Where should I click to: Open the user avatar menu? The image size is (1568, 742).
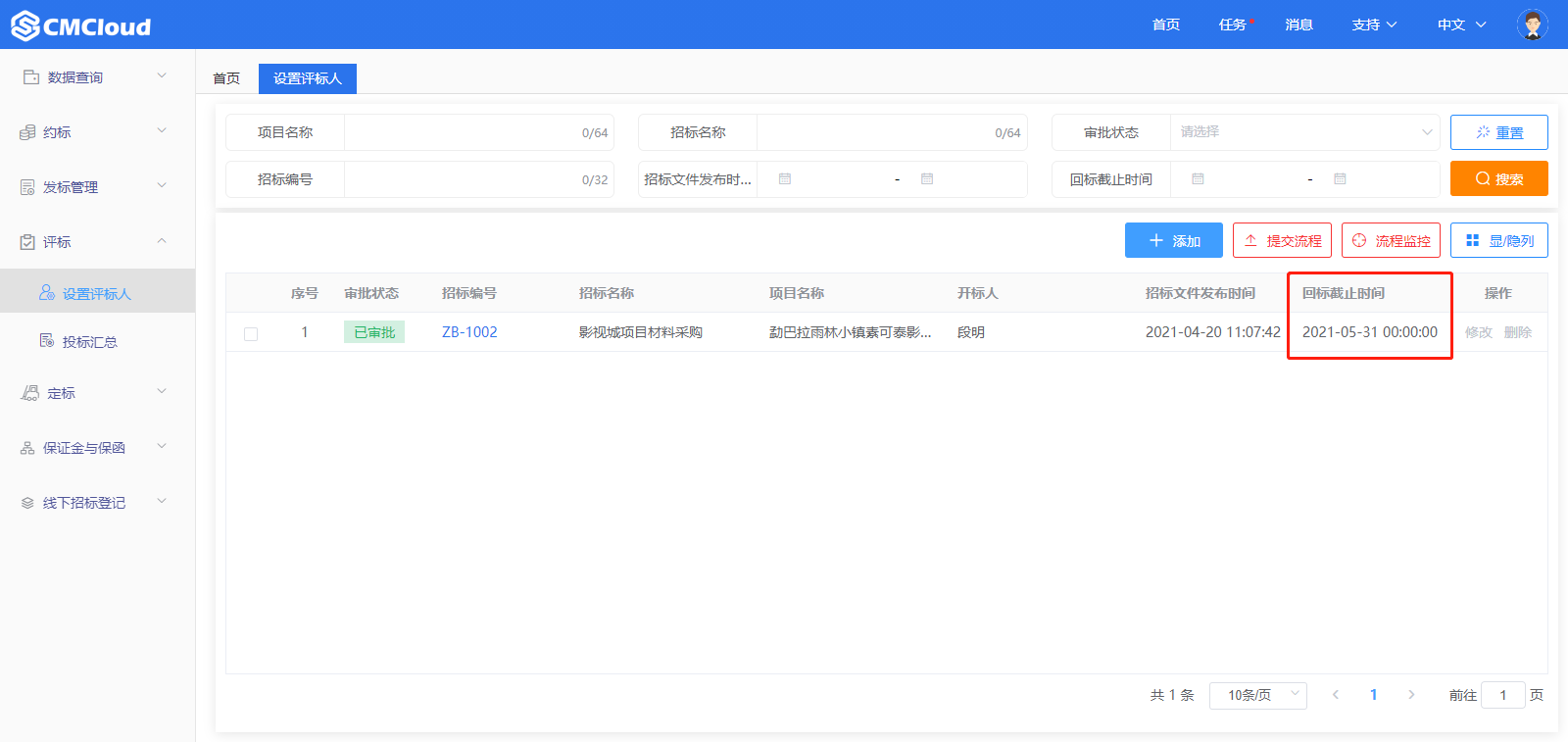click(x=1532, y=25)
